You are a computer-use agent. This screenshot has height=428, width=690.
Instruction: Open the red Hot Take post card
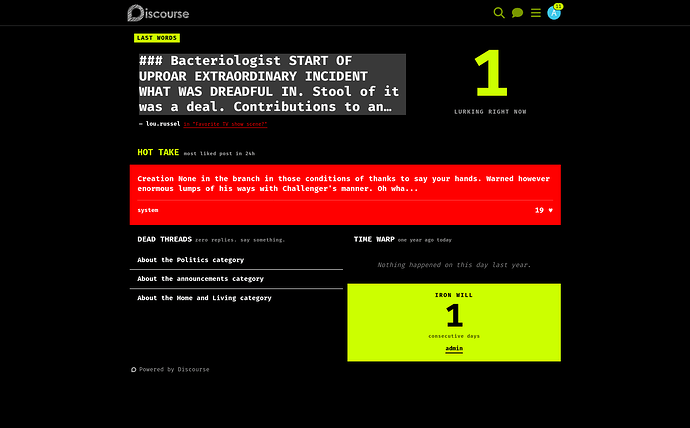(345, 195)
